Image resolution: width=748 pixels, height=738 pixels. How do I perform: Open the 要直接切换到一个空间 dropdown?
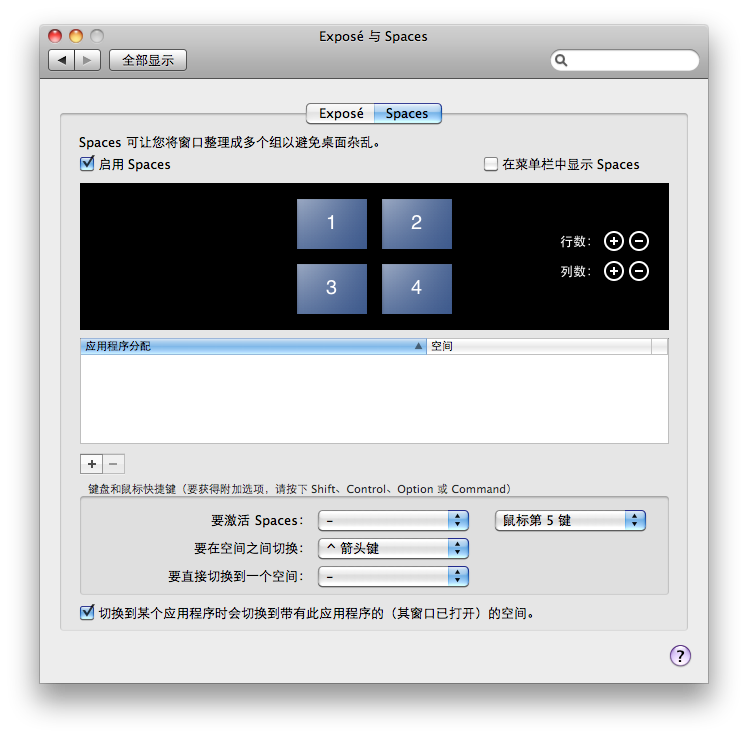(393, 577)
